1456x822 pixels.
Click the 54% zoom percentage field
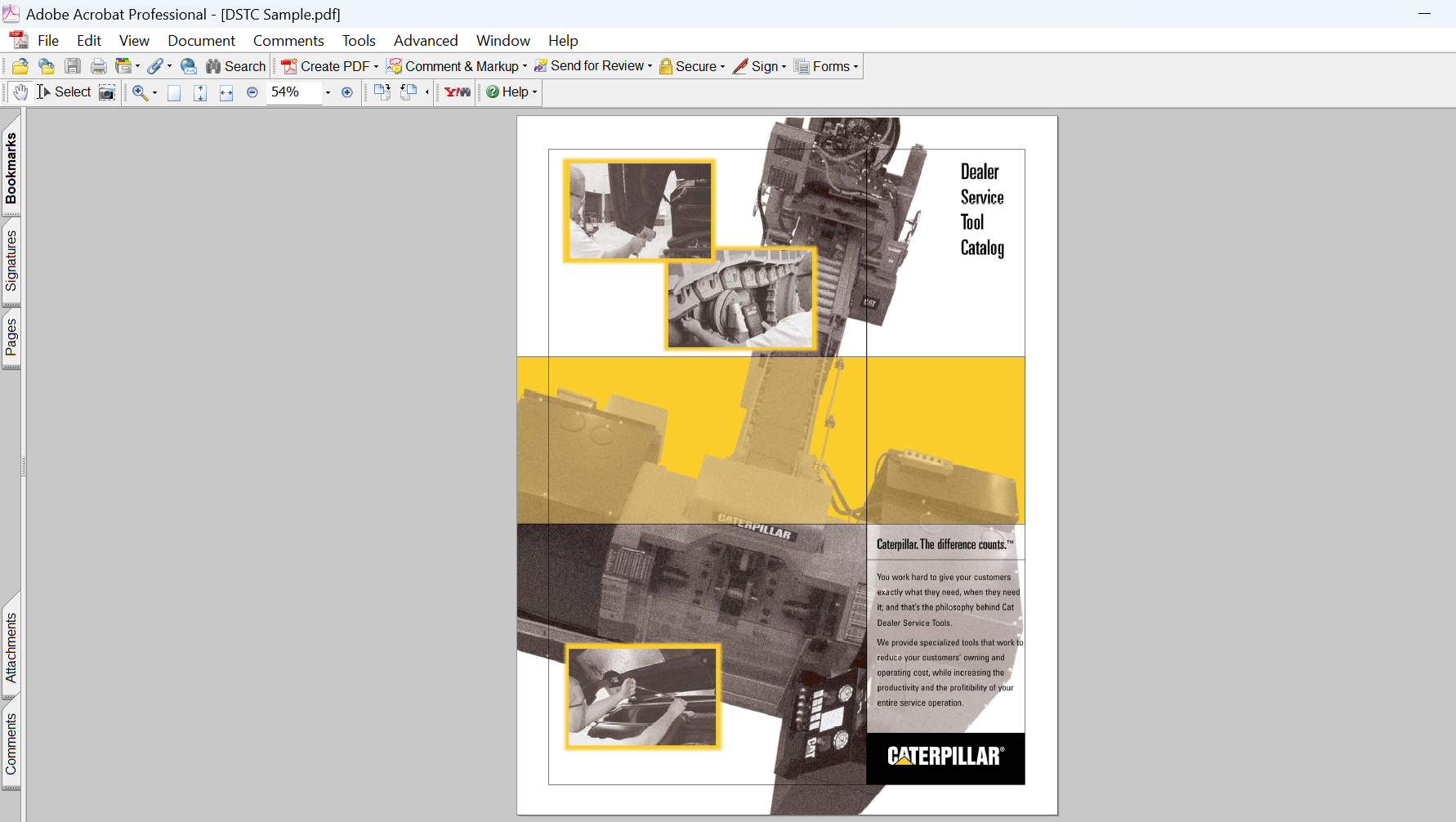tap(294, 92)
